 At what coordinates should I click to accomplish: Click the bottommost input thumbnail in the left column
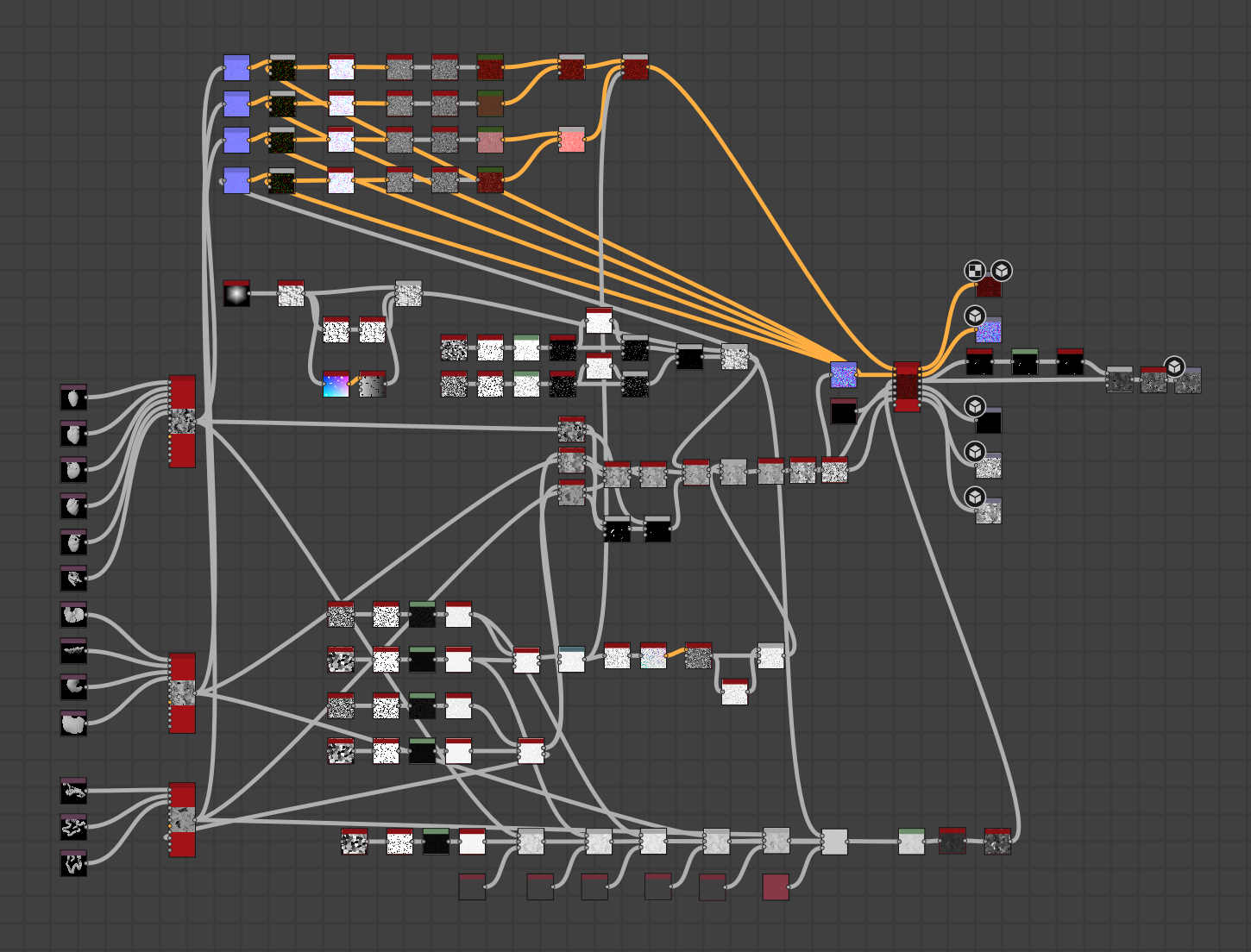(73, 862)
